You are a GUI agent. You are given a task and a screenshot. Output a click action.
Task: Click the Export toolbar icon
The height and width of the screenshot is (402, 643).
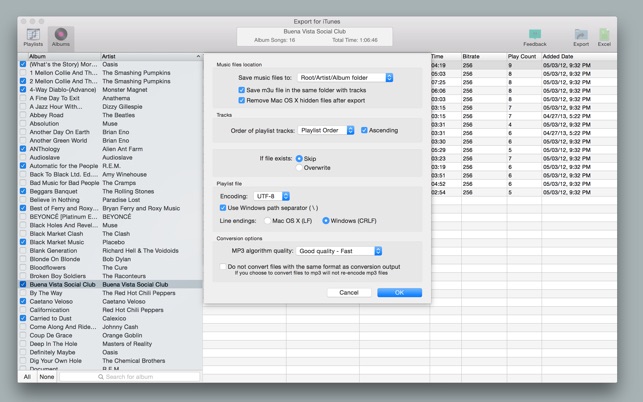pyautogui.click(x=581, y=37)
